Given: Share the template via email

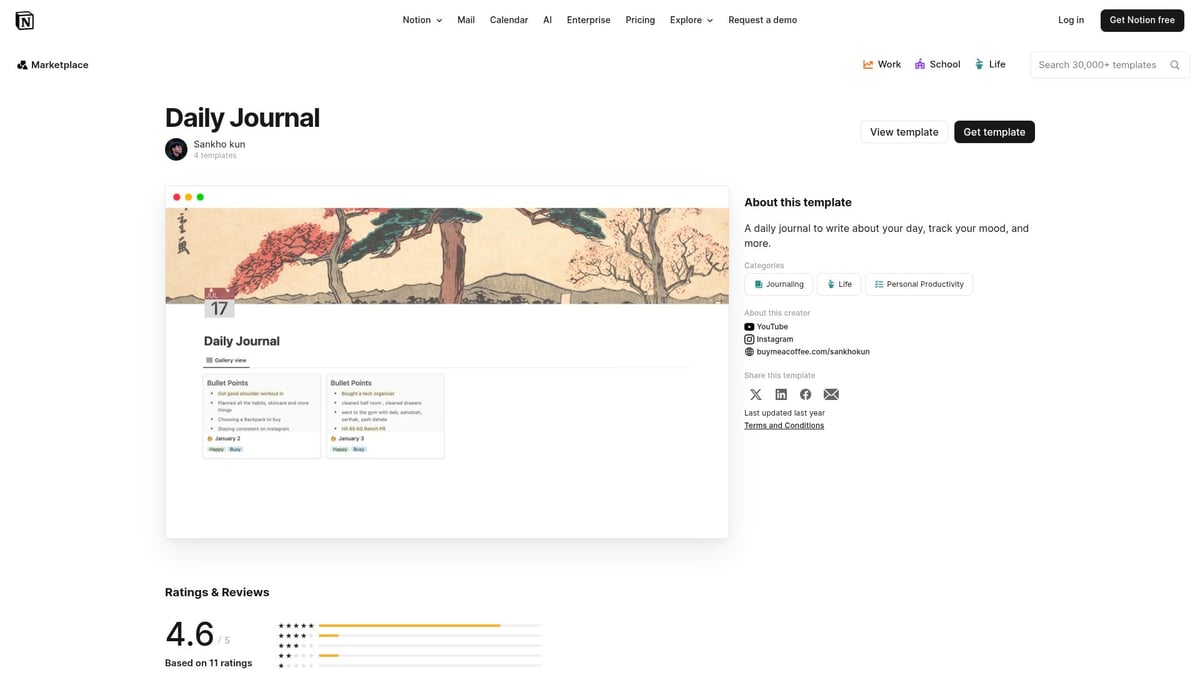Looking at the screenshot, I should coord(831,394).
